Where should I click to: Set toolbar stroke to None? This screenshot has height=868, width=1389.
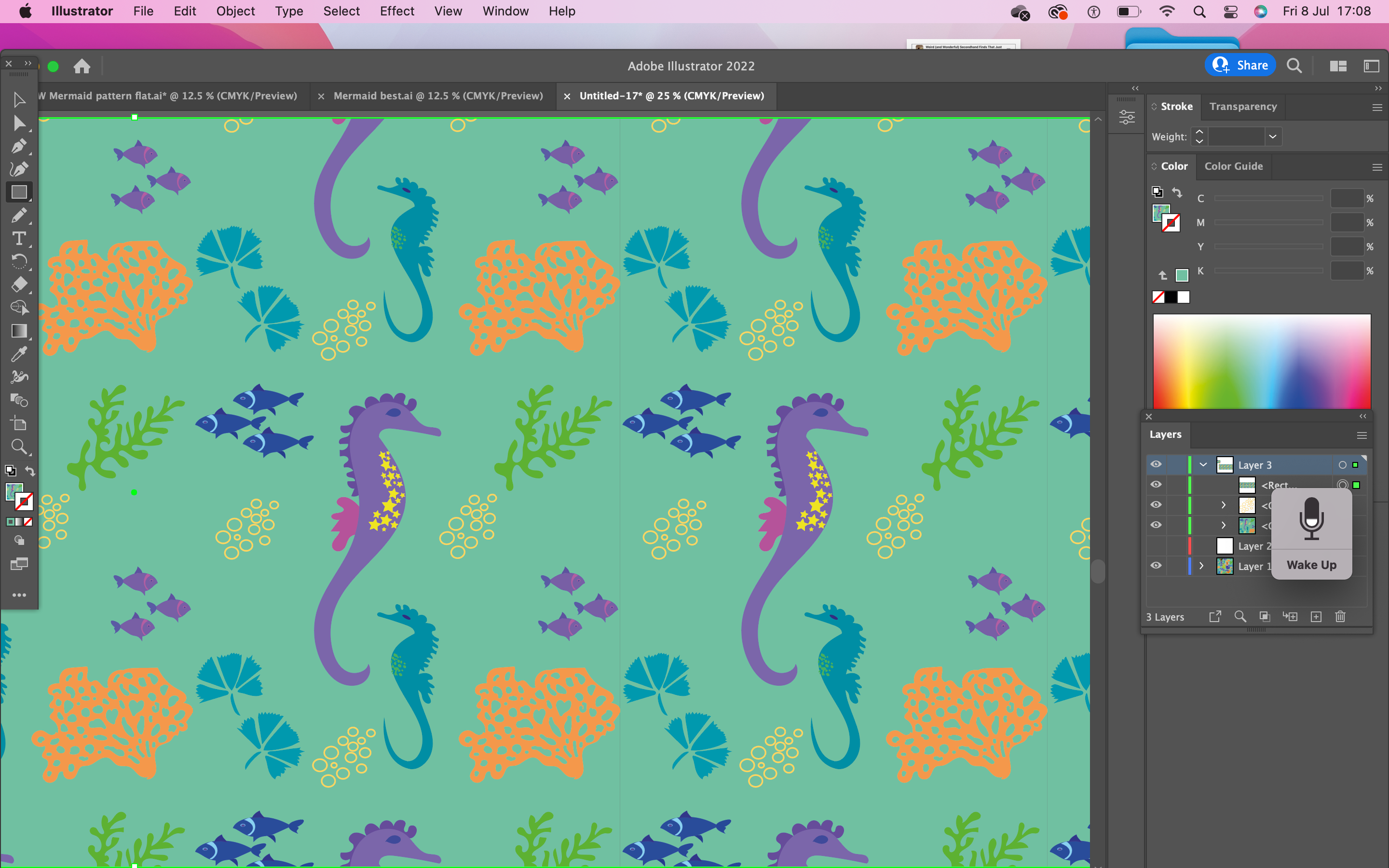click(x=27, y=522)
